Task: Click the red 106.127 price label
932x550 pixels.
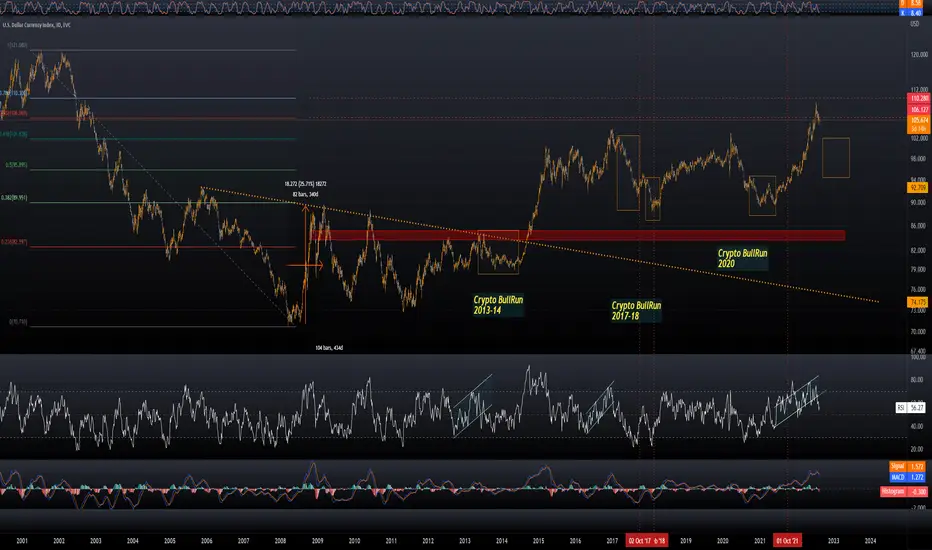Action: 919,109
